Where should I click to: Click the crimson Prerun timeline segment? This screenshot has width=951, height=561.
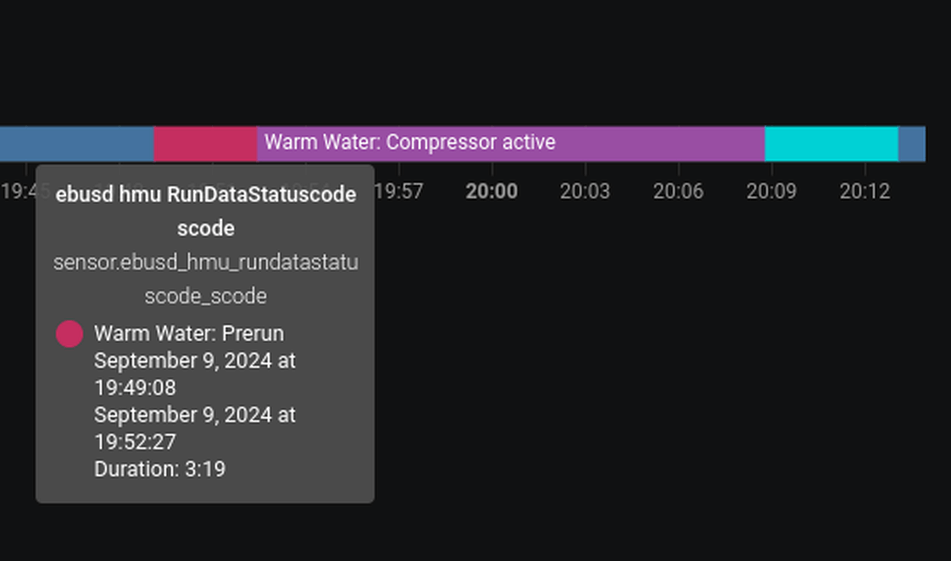(205, 144)
